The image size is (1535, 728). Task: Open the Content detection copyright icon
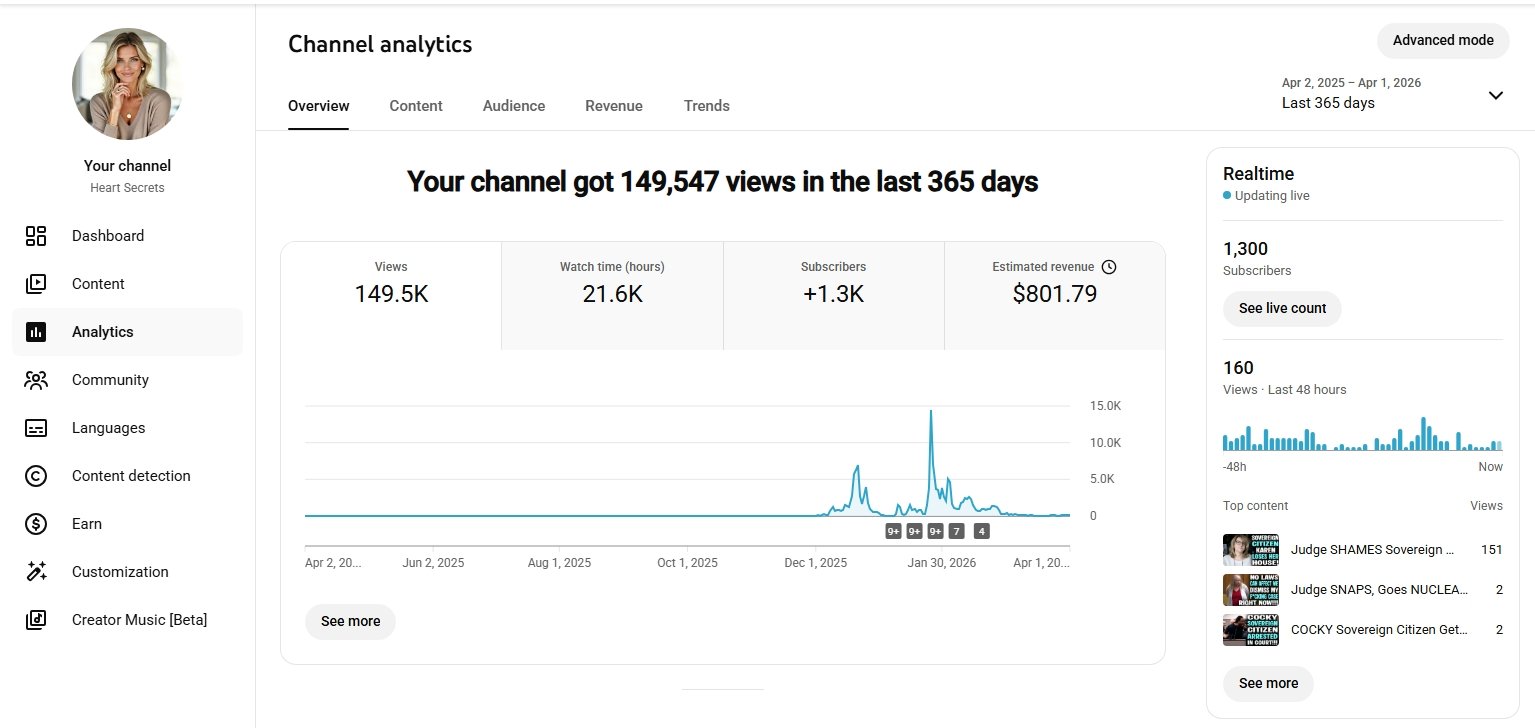[x=36, y=476]
